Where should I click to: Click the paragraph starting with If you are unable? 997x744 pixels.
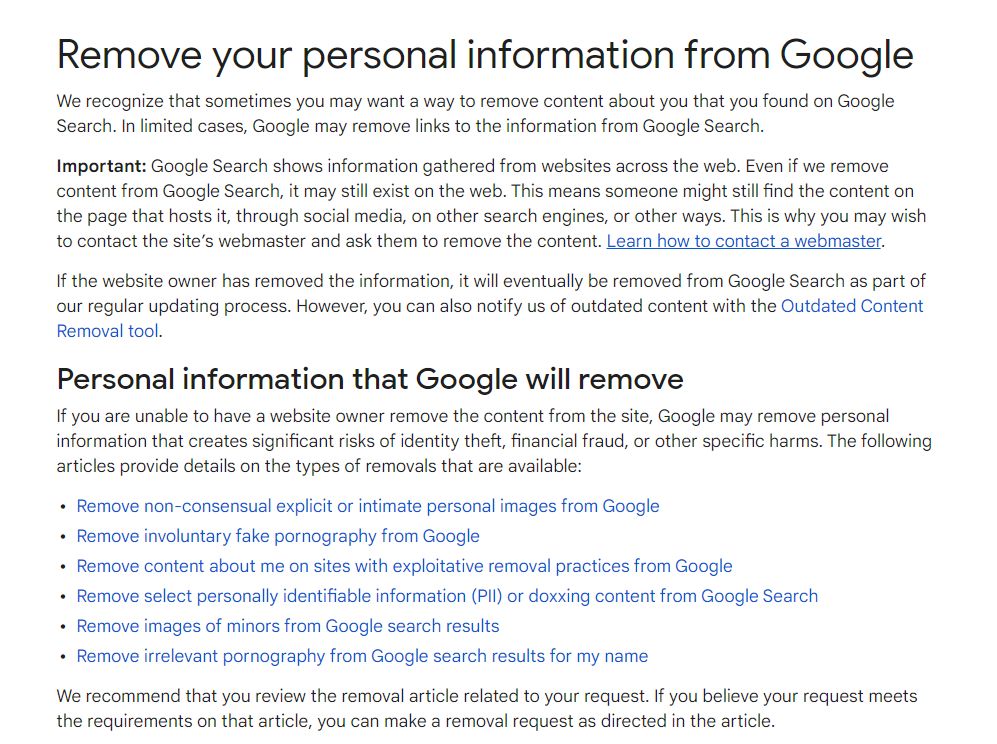pyautogui.click(x=494, y=441)
